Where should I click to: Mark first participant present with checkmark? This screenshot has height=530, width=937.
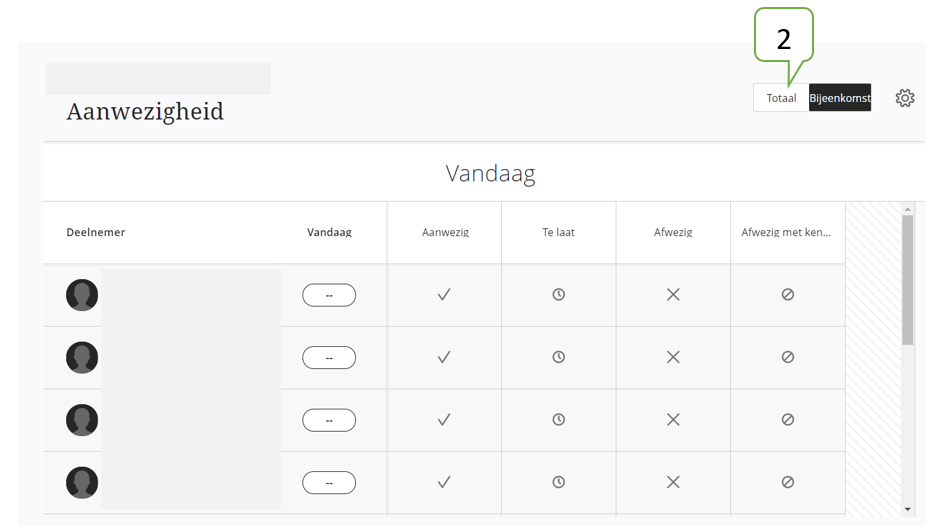click(x=444, y=295)
